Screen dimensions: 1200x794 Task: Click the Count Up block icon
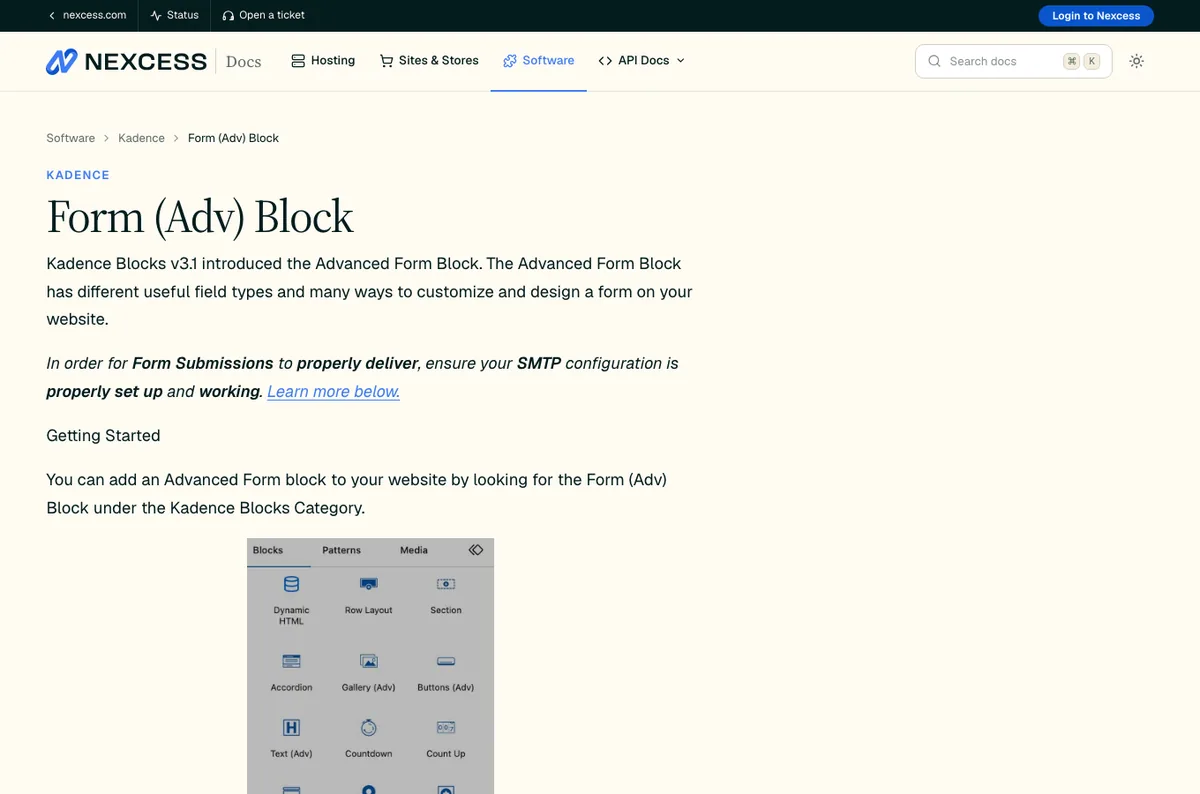(x=446, y=727)
